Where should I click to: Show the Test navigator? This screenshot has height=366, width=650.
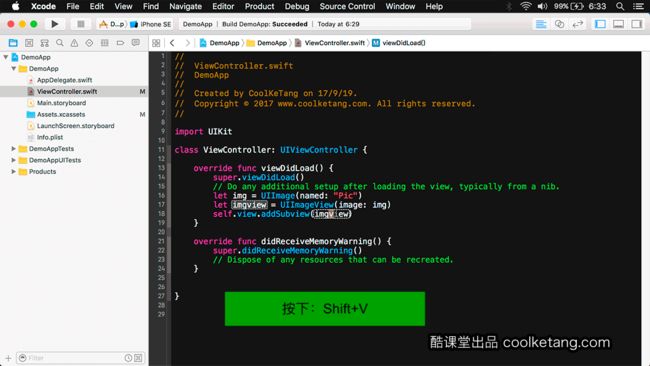89,43
